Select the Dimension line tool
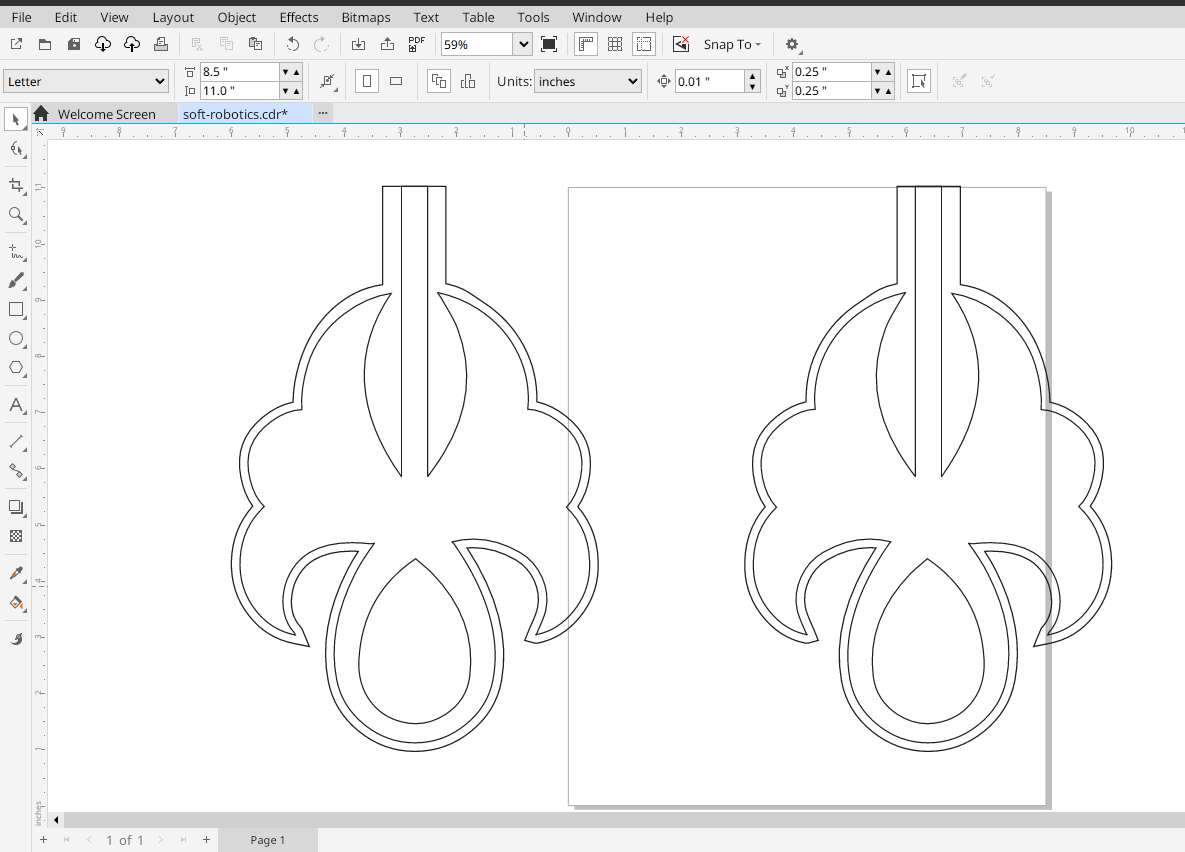Image resolution: width=1185 pixels, height=852 pixels. (x=16, y=441)
